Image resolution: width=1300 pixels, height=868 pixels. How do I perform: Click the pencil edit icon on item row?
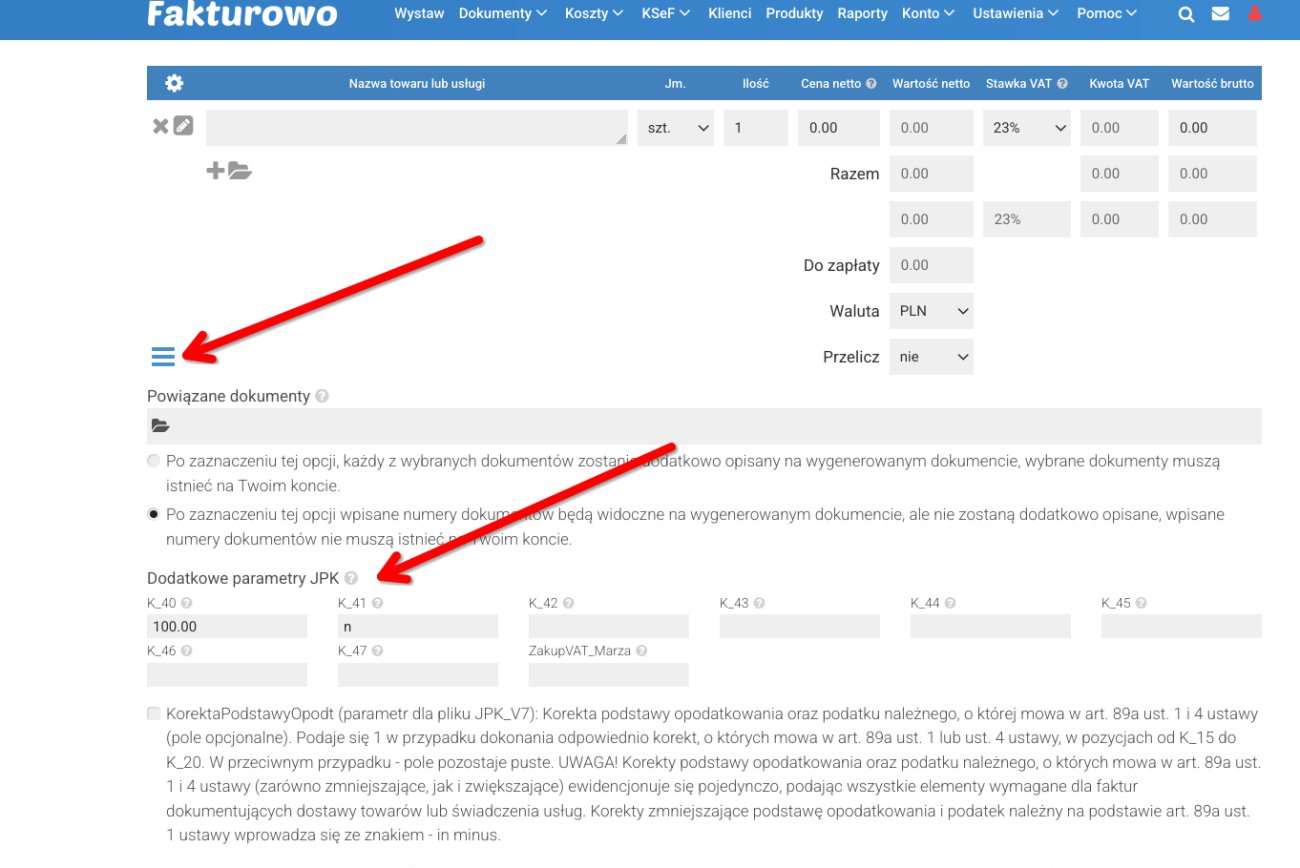(x=183, y=126)
